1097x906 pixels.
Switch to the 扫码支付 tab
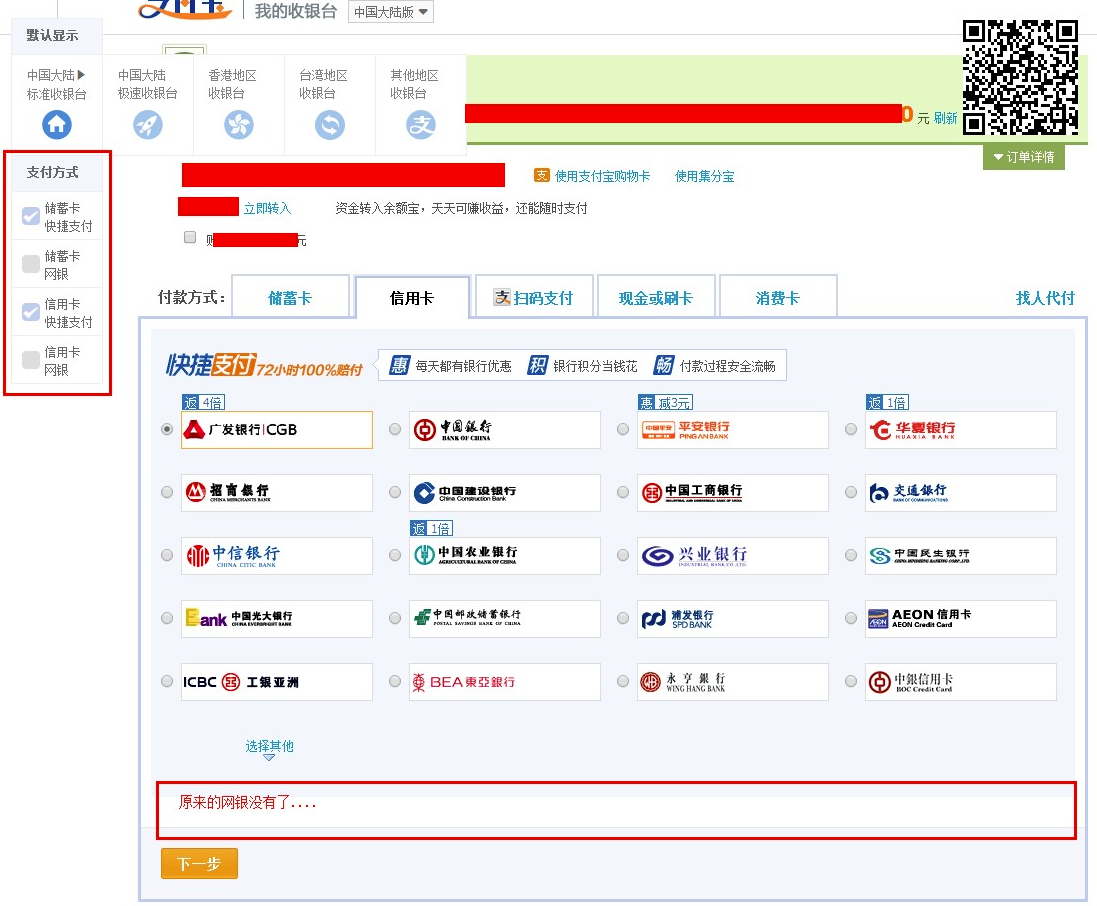pos(534,297)
